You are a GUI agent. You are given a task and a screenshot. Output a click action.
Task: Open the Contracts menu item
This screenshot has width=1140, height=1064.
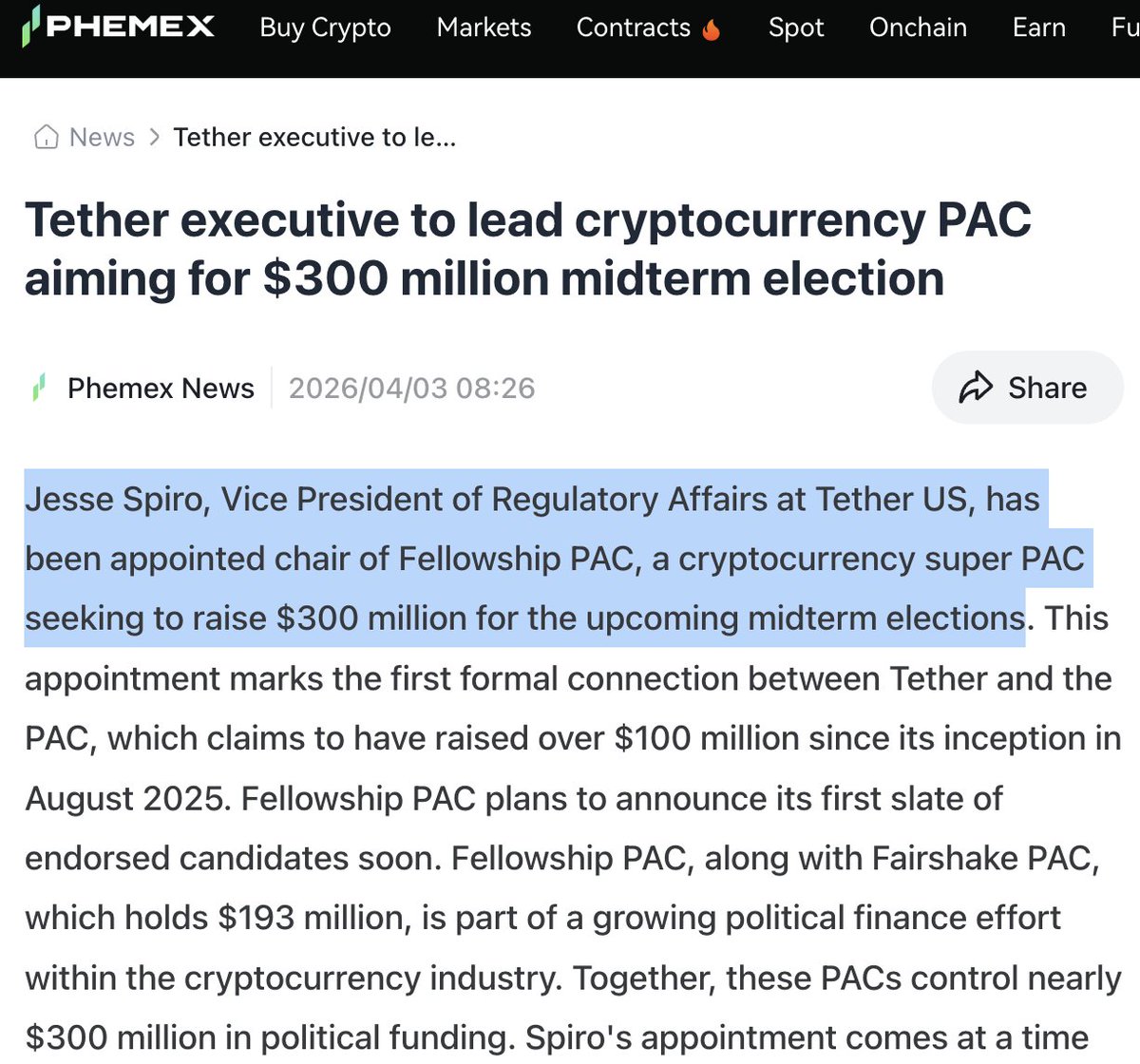coord(633,28)
